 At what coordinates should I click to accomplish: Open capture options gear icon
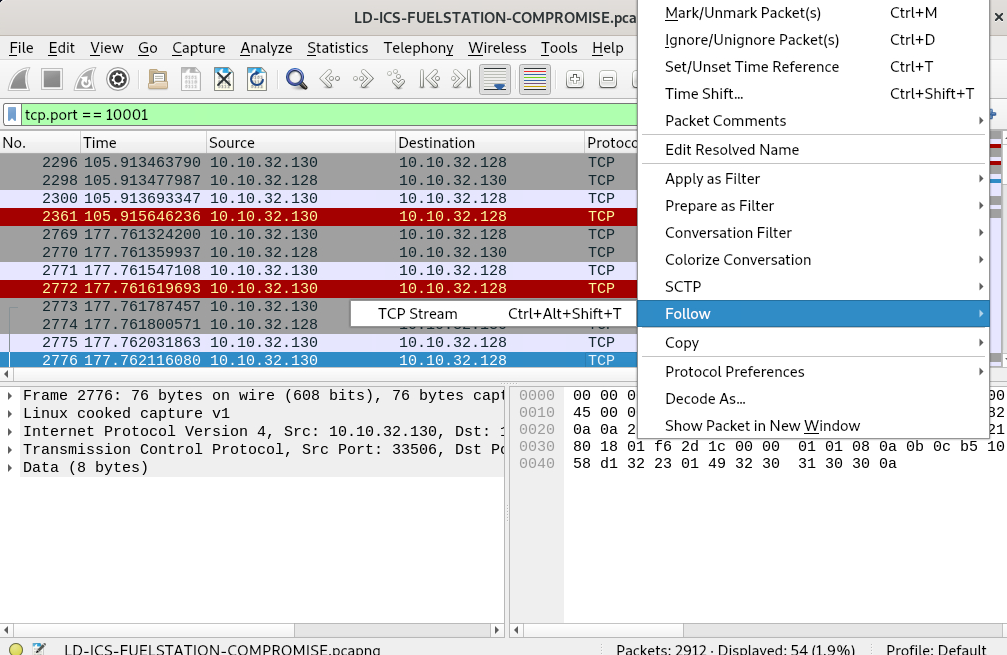click(x=118, y=79)
